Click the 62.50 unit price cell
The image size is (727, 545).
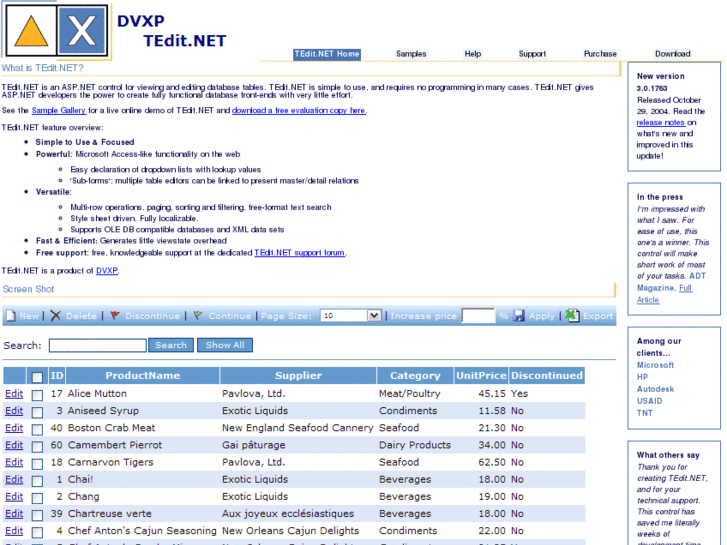point(492,462)
